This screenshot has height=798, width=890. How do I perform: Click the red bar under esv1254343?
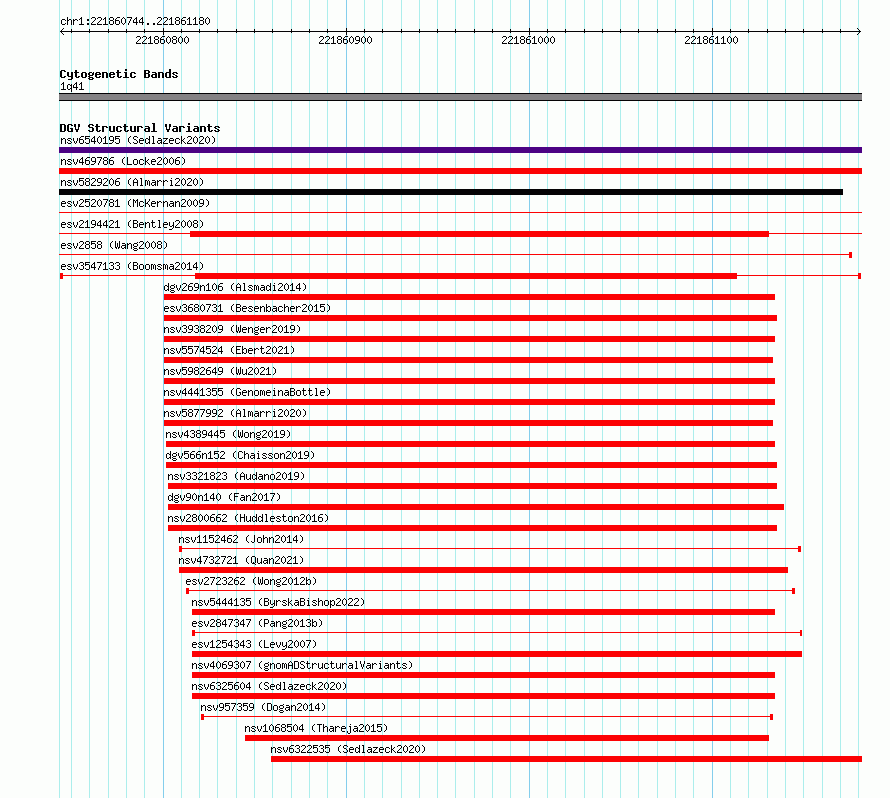point(497,654)
